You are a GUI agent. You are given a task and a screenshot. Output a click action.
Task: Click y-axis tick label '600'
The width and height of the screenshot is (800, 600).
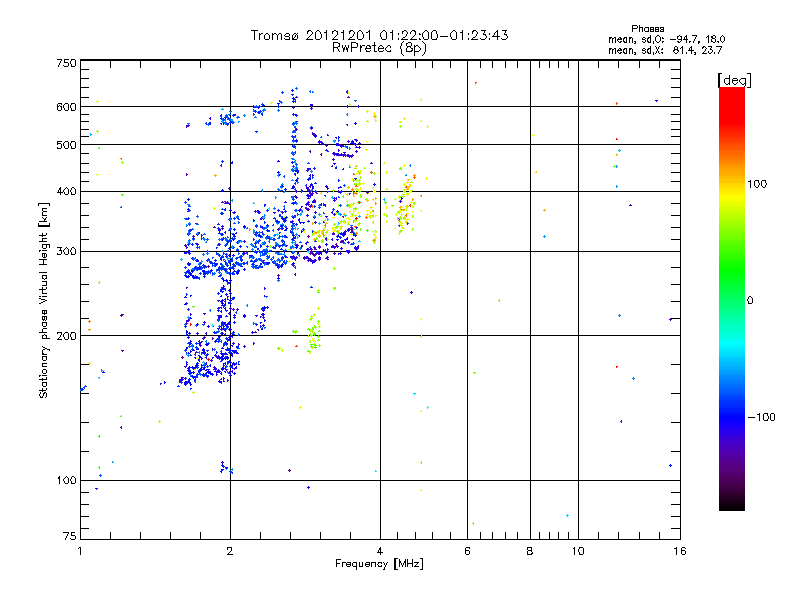(x=66, y=107)
